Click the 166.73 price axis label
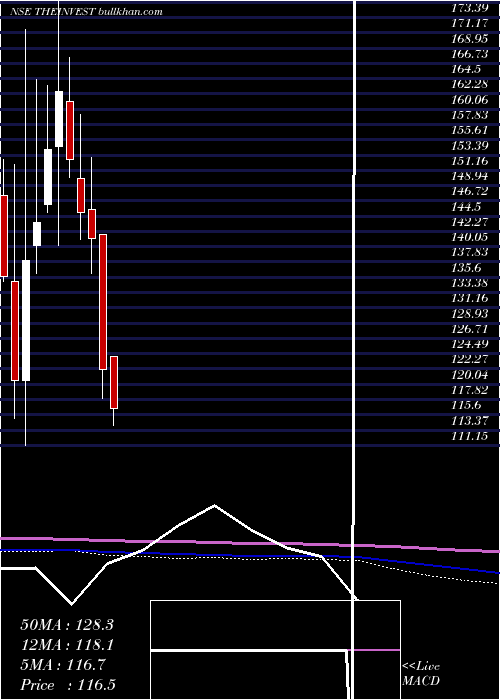 [470, 54]
